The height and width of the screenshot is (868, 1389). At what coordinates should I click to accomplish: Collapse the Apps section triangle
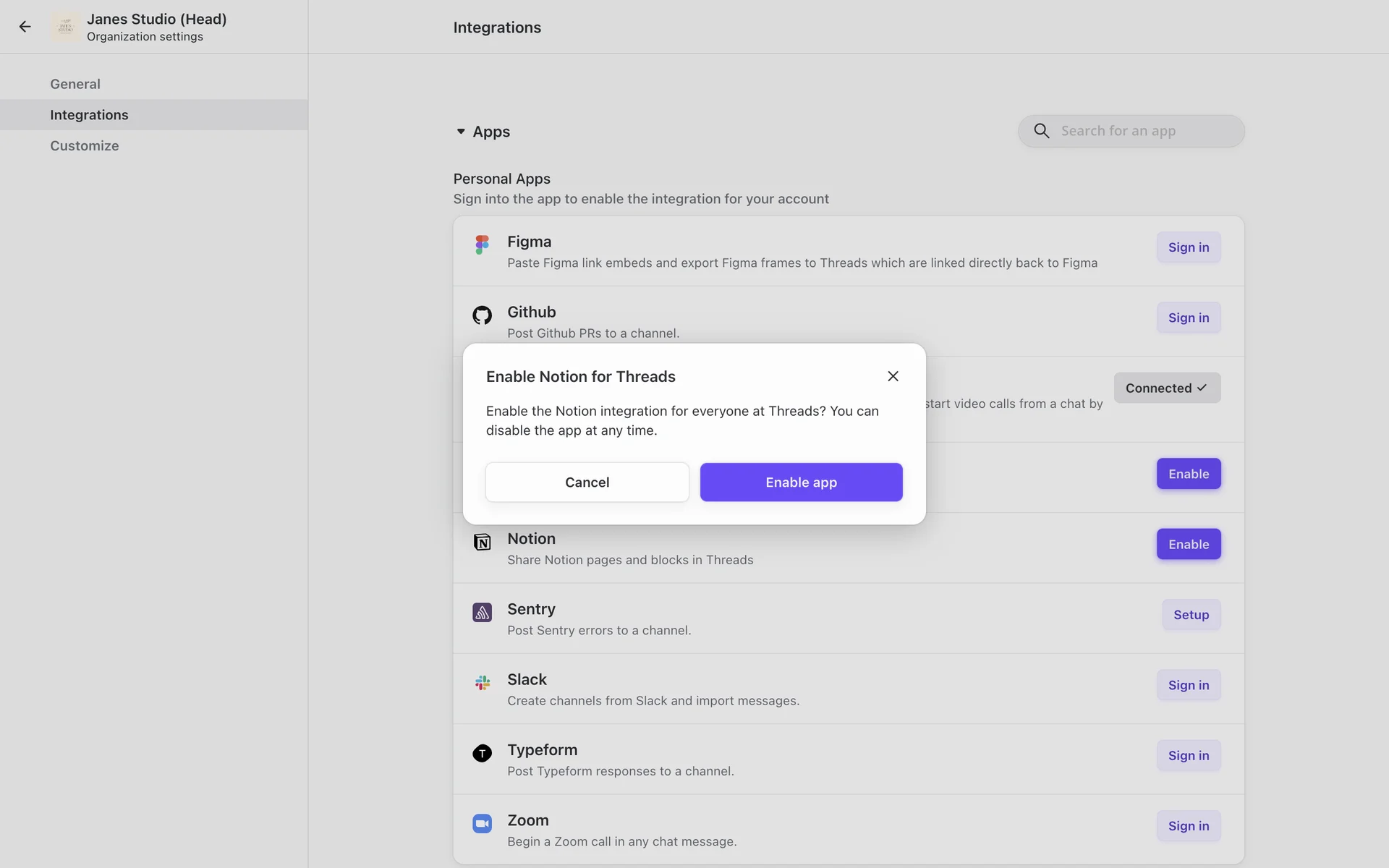(461, 132)
